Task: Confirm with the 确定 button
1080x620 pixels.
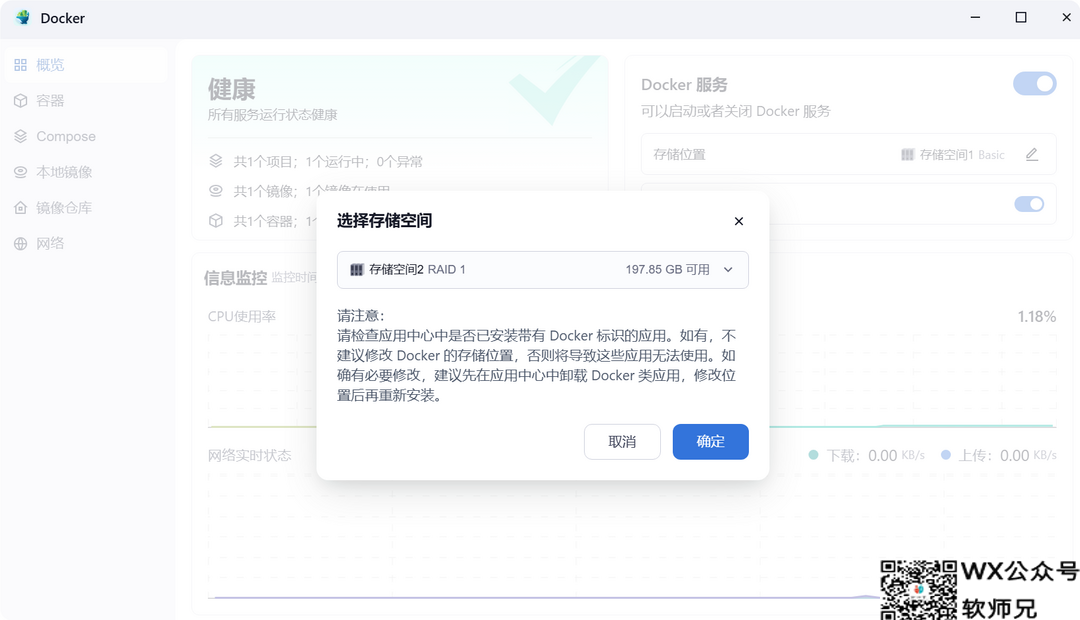Action: pyautogui.click(x=710, y=442)
